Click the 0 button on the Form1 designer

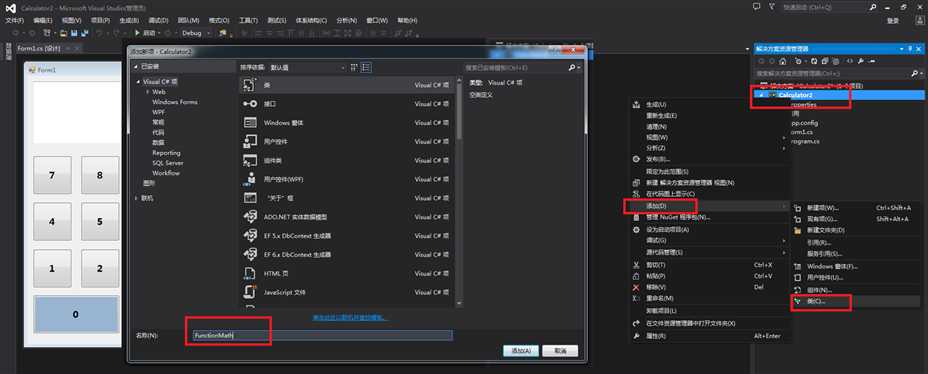click(x=76, y=314)
